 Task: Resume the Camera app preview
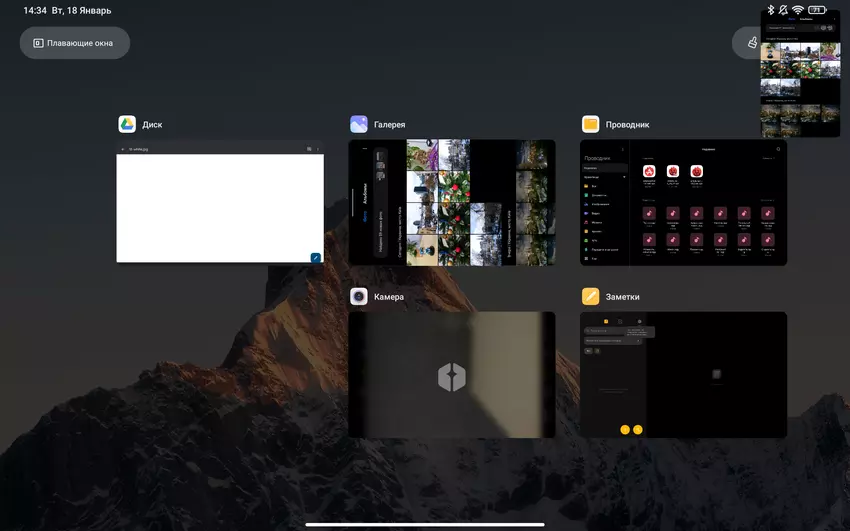point(451,375)
